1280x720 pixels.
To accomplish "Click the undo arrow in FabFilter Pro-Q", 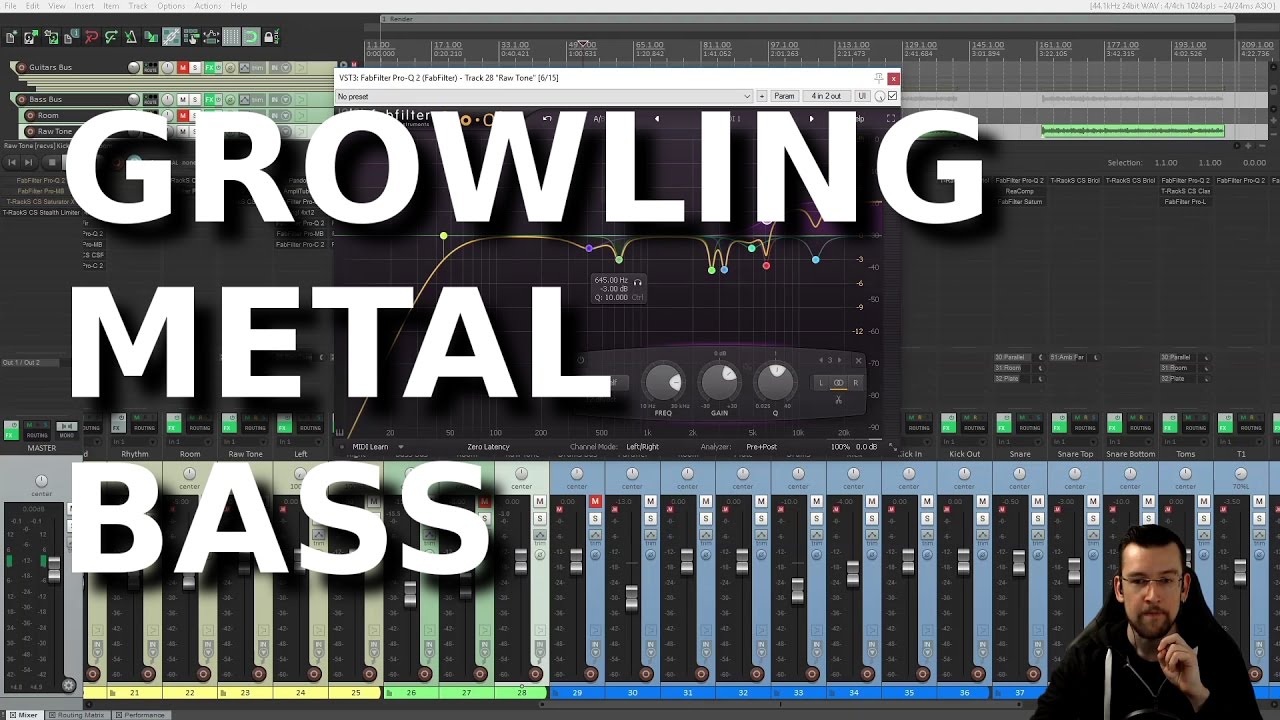I will pos(547,118).
